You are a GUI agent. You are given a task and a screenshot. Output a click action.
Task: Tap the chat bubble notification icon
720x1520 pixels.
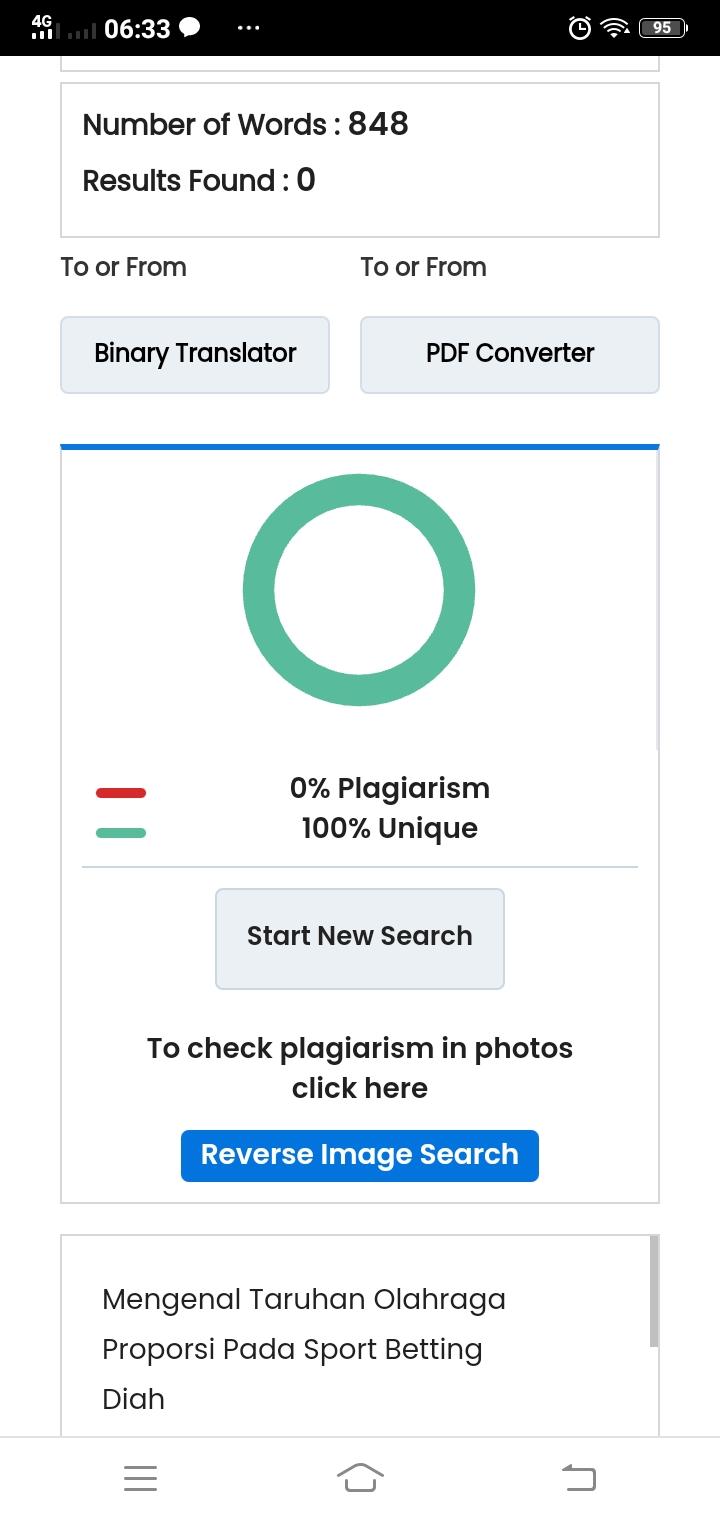tap(189, 28)
